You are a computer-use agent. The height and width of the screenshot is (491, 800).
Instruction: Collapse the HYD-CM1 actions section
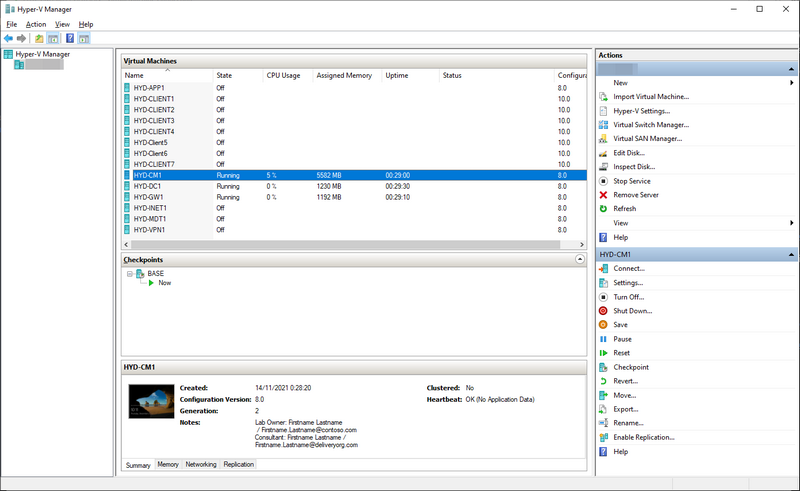coord(791,254)
